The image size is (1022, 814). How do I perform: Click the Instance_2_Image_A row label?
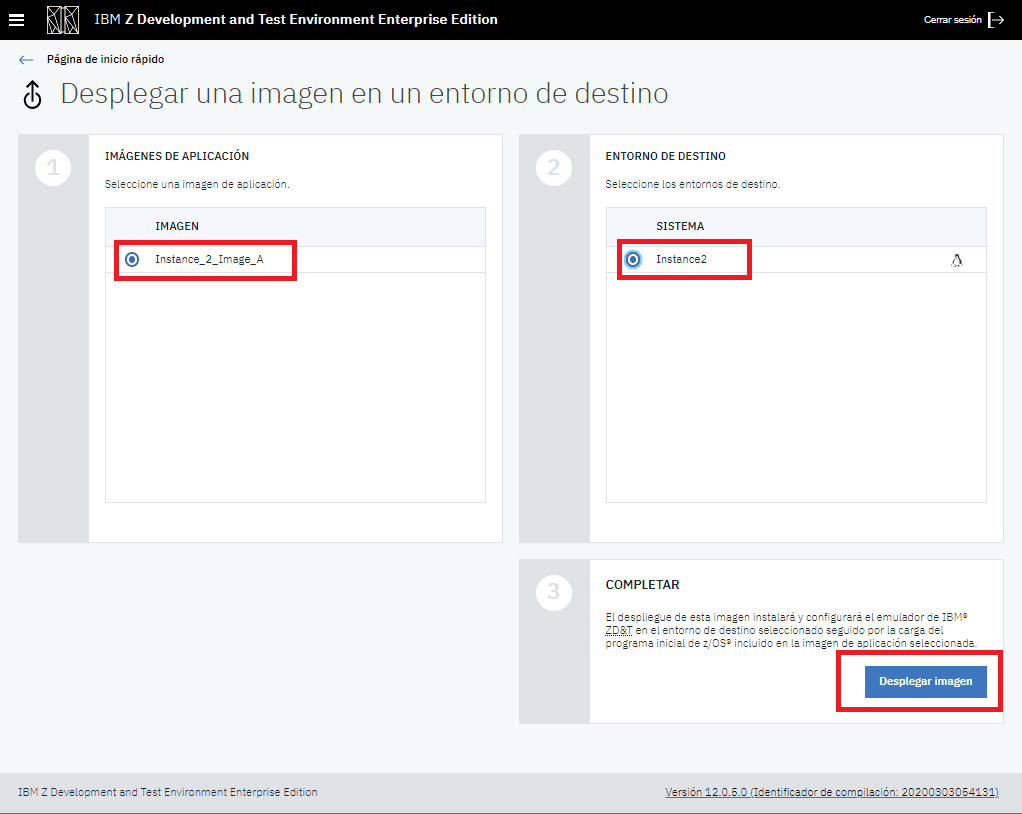click(209, 259)
